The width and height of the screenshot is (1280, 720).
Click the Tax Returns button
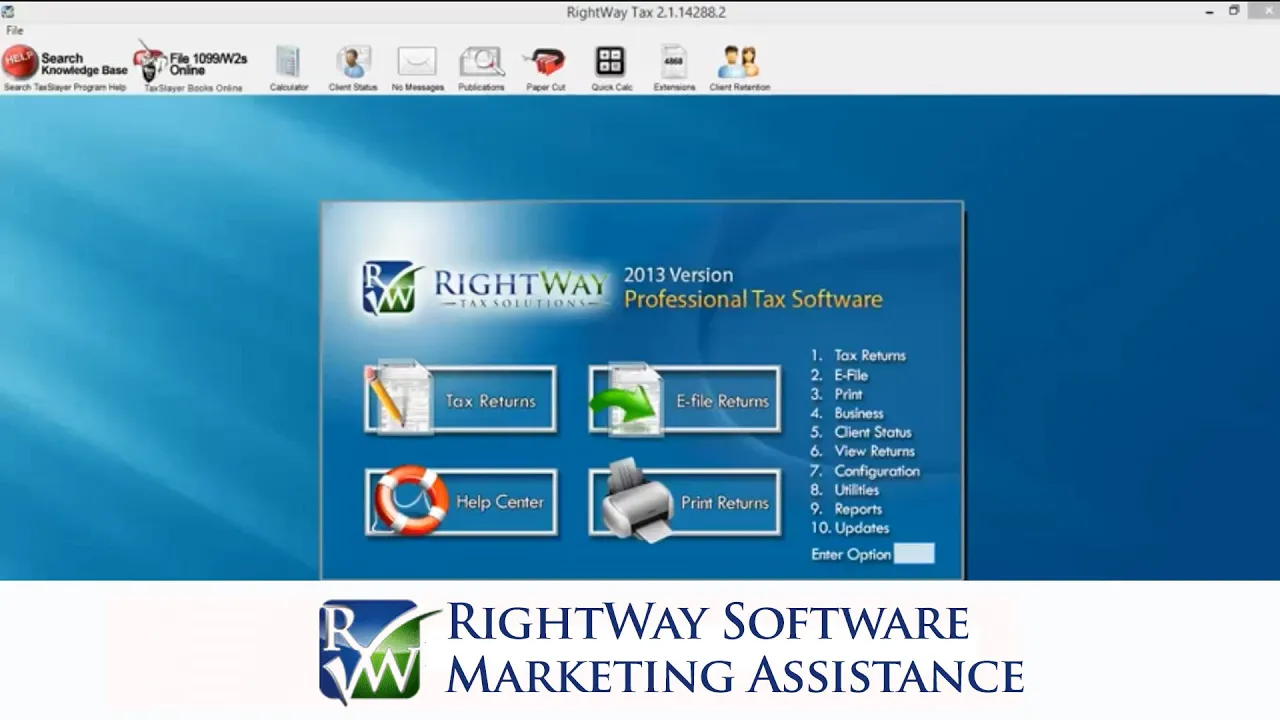pos(461,401)
